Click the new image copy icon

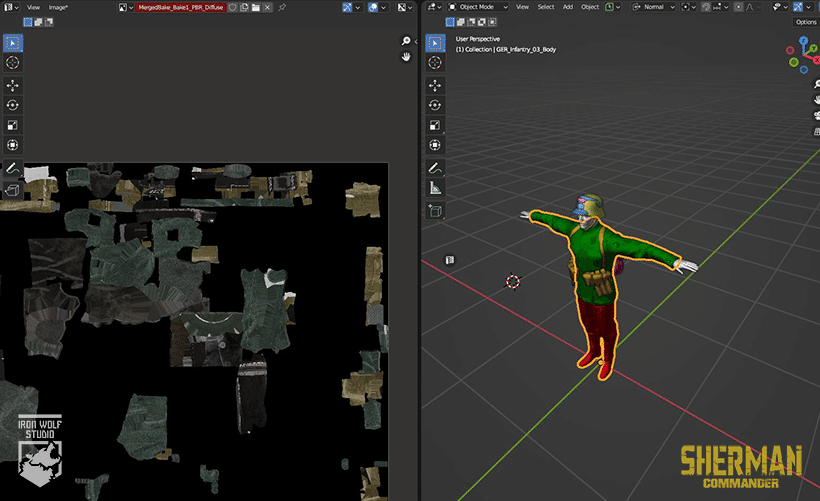pyautogui.click(x=244, y=7)
